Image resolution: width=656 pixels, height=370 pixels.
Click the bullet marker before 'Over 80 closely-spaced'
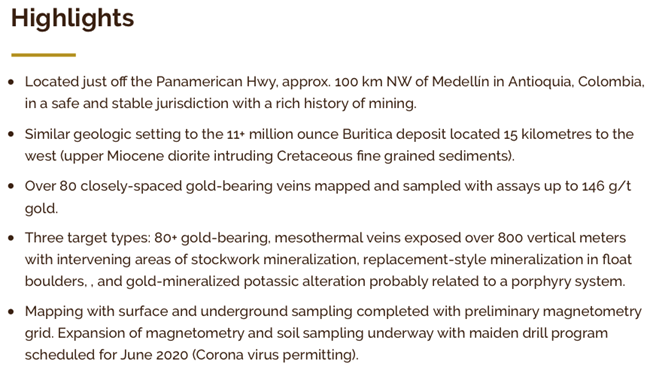click(11, 186)
